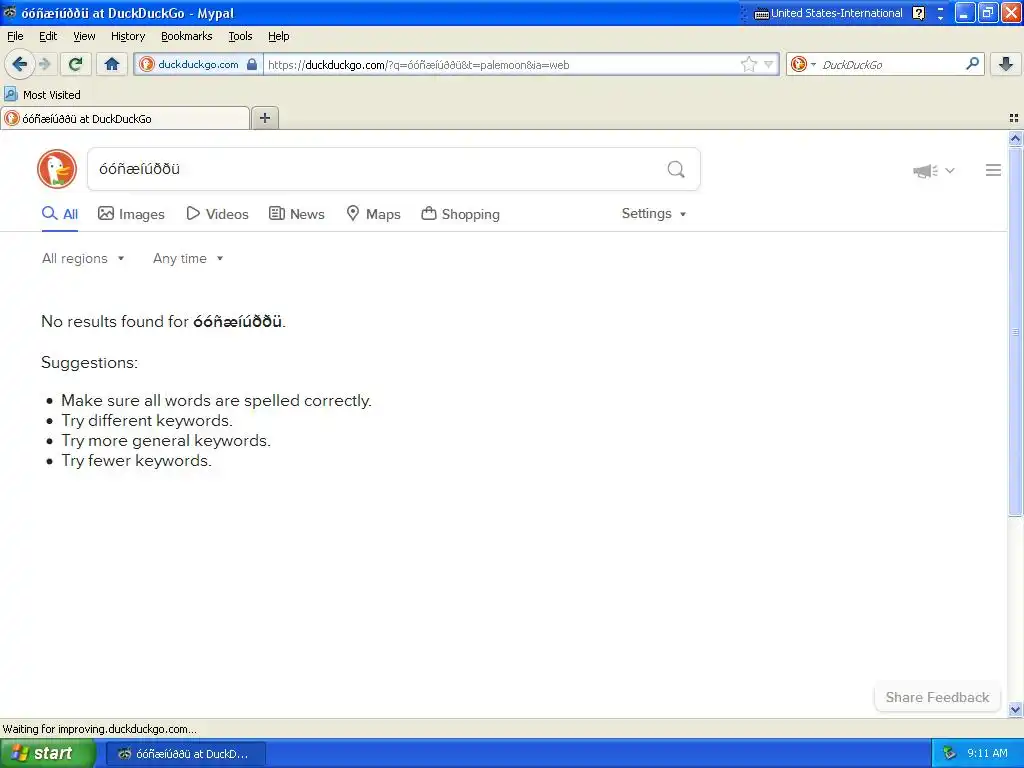This screenshot has width=1024, height=768.
Task: Bookmark this page with the star icon
Action: tap(748, 64)
